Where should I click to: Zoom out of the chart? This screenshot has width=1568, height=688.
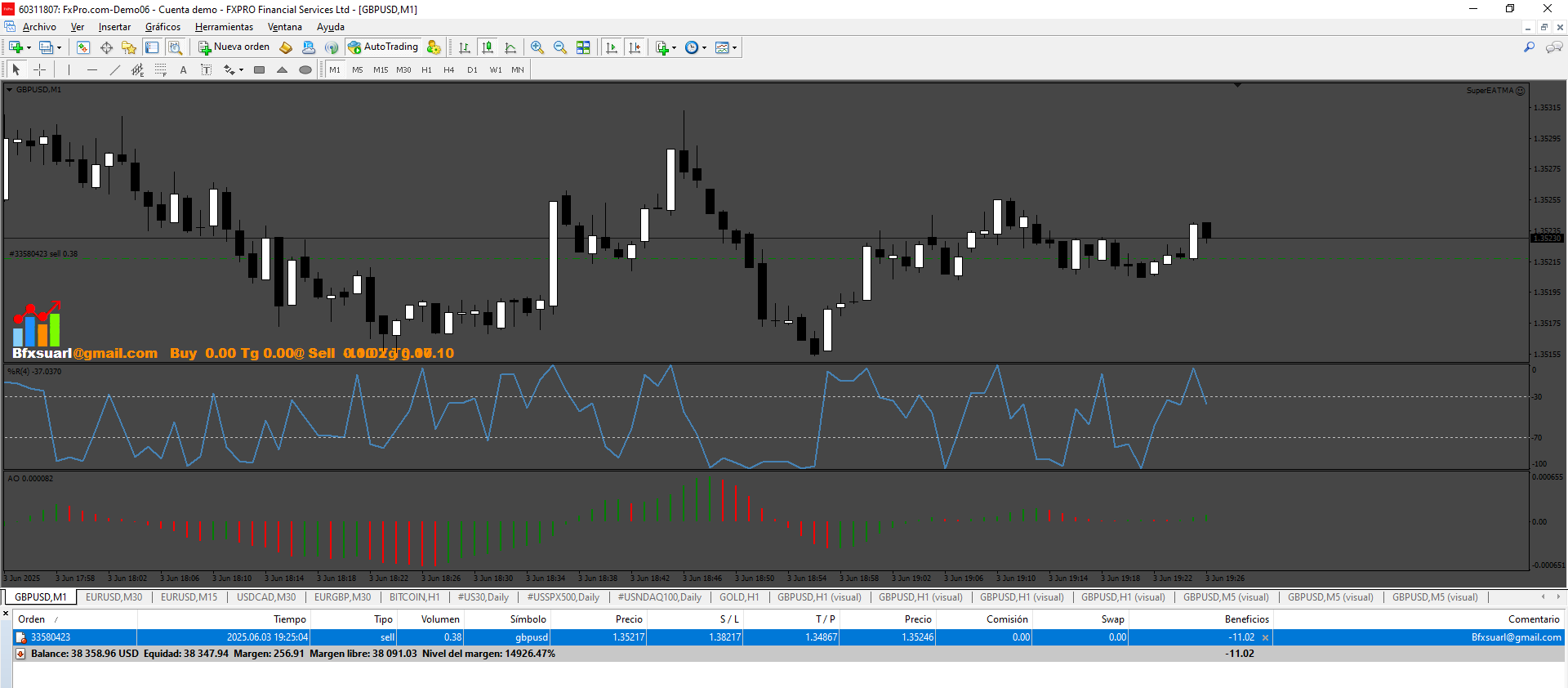coord(560,47)
